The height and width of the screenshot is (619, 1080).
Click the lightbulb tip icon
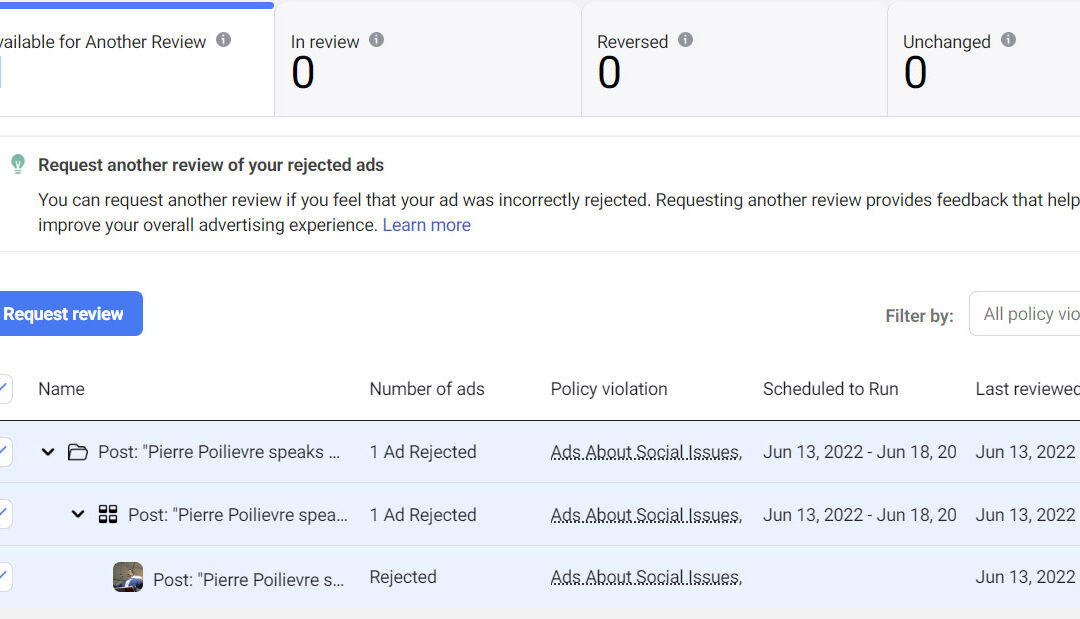click(17, 165)
